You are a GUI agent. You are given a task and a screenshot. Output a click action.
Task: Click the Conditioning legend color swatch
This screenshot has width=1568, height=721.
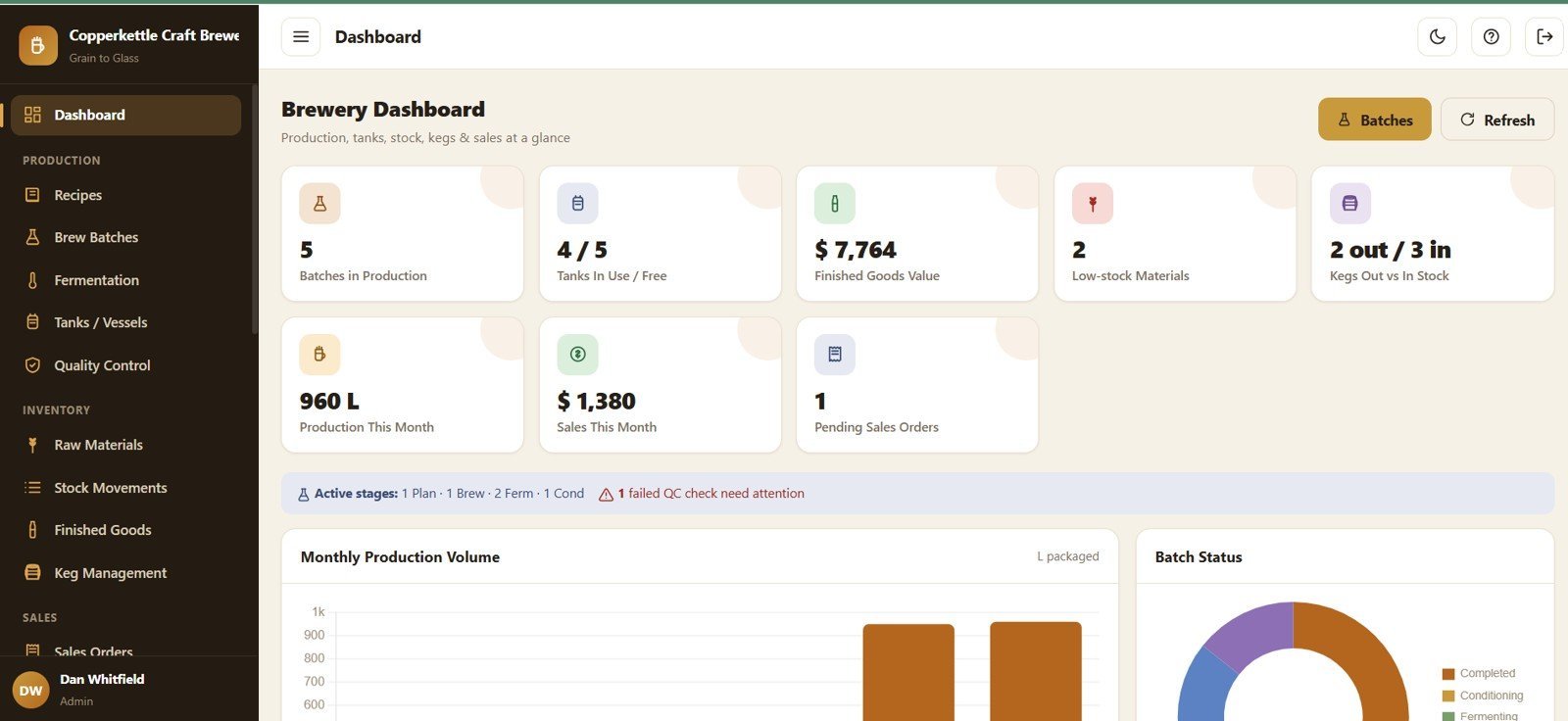(x=1448, y=697)
